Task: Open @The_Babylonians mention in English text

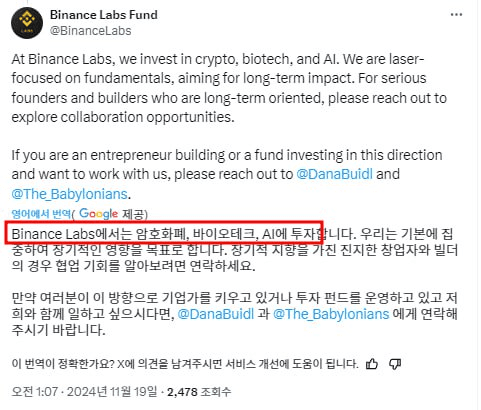Action: 69,194
